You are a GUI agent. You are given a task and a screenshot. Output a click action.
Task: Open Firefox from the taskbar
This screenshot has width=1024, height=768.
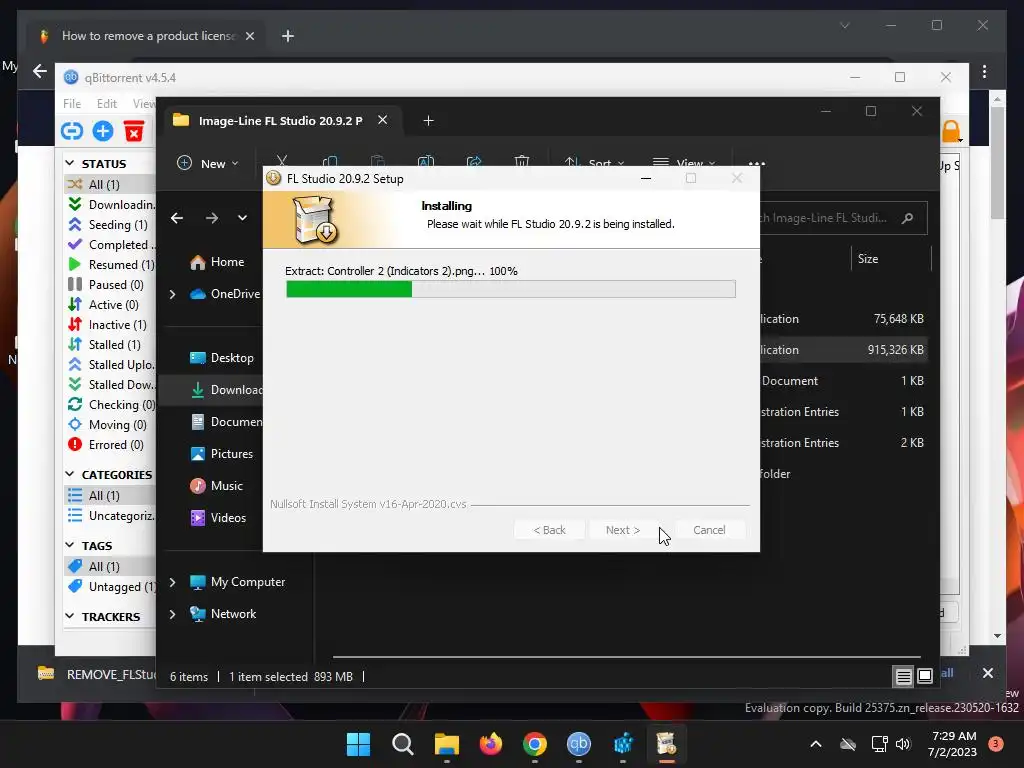click(490, 744)
